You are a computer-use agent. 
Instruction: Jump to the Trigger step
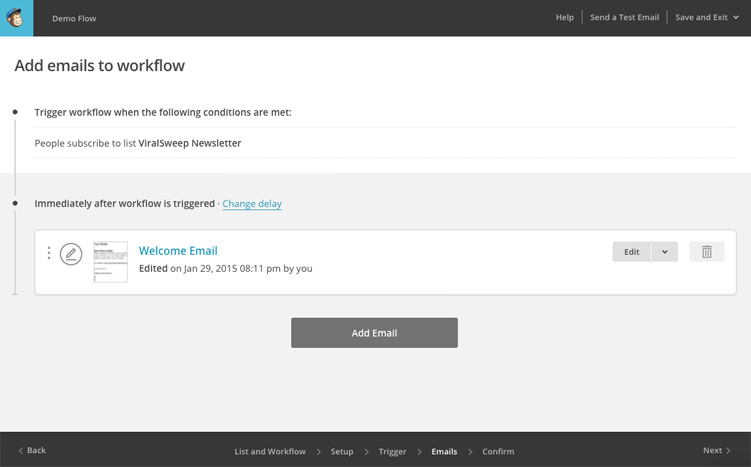coord(392,451)
